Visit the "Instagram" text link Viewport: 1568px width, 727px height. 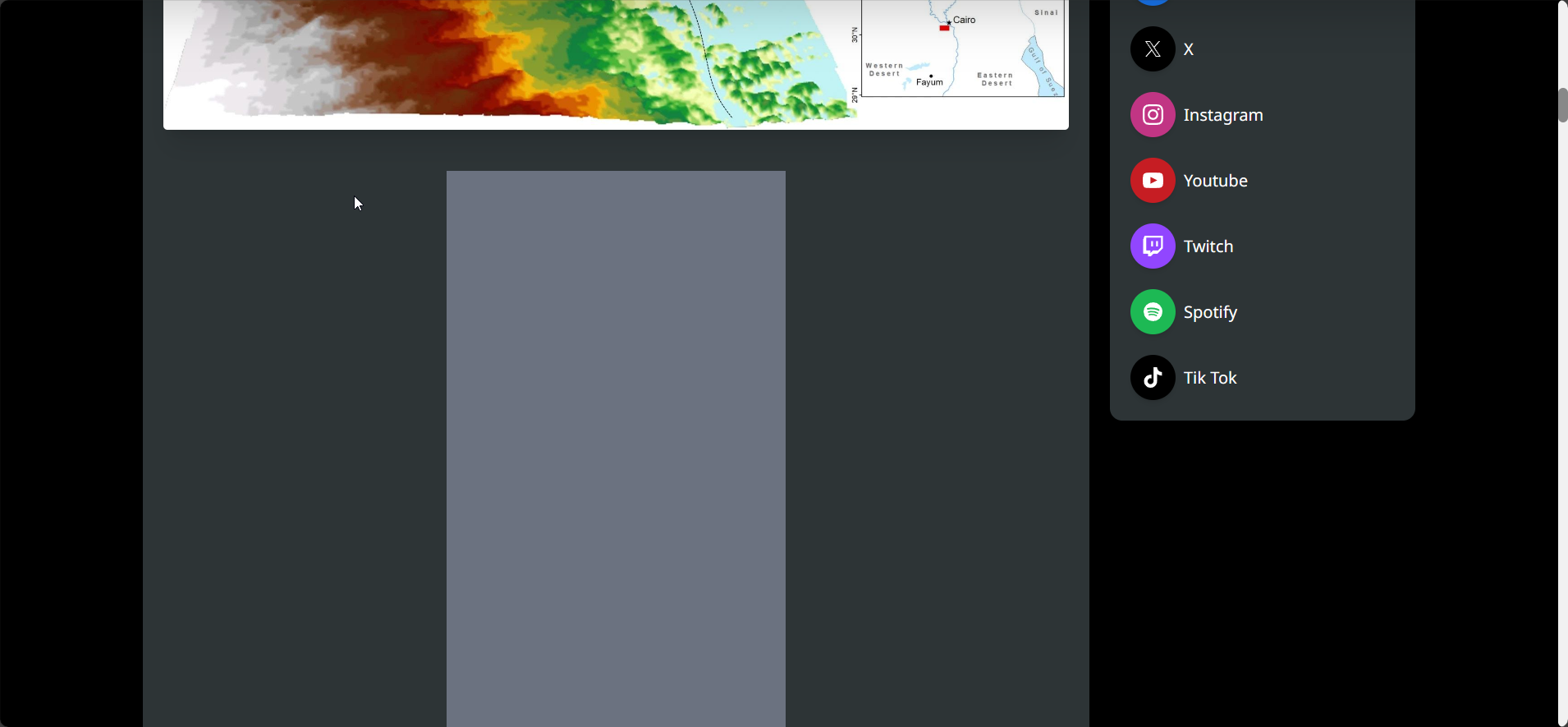pos(1222,115)
